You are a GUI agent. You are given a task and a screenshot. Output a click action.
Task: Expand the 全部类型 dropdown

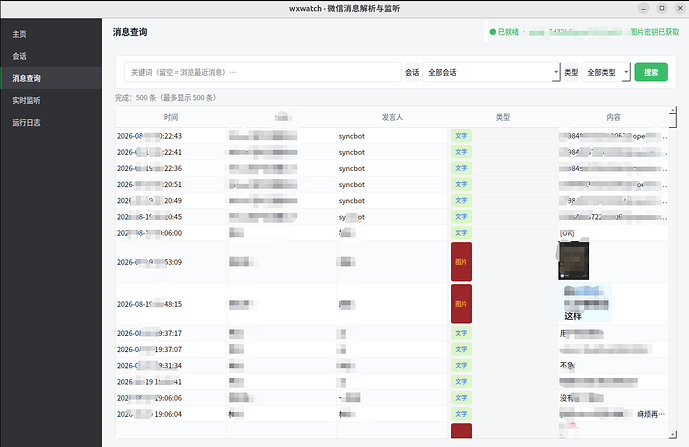point(606,72)
